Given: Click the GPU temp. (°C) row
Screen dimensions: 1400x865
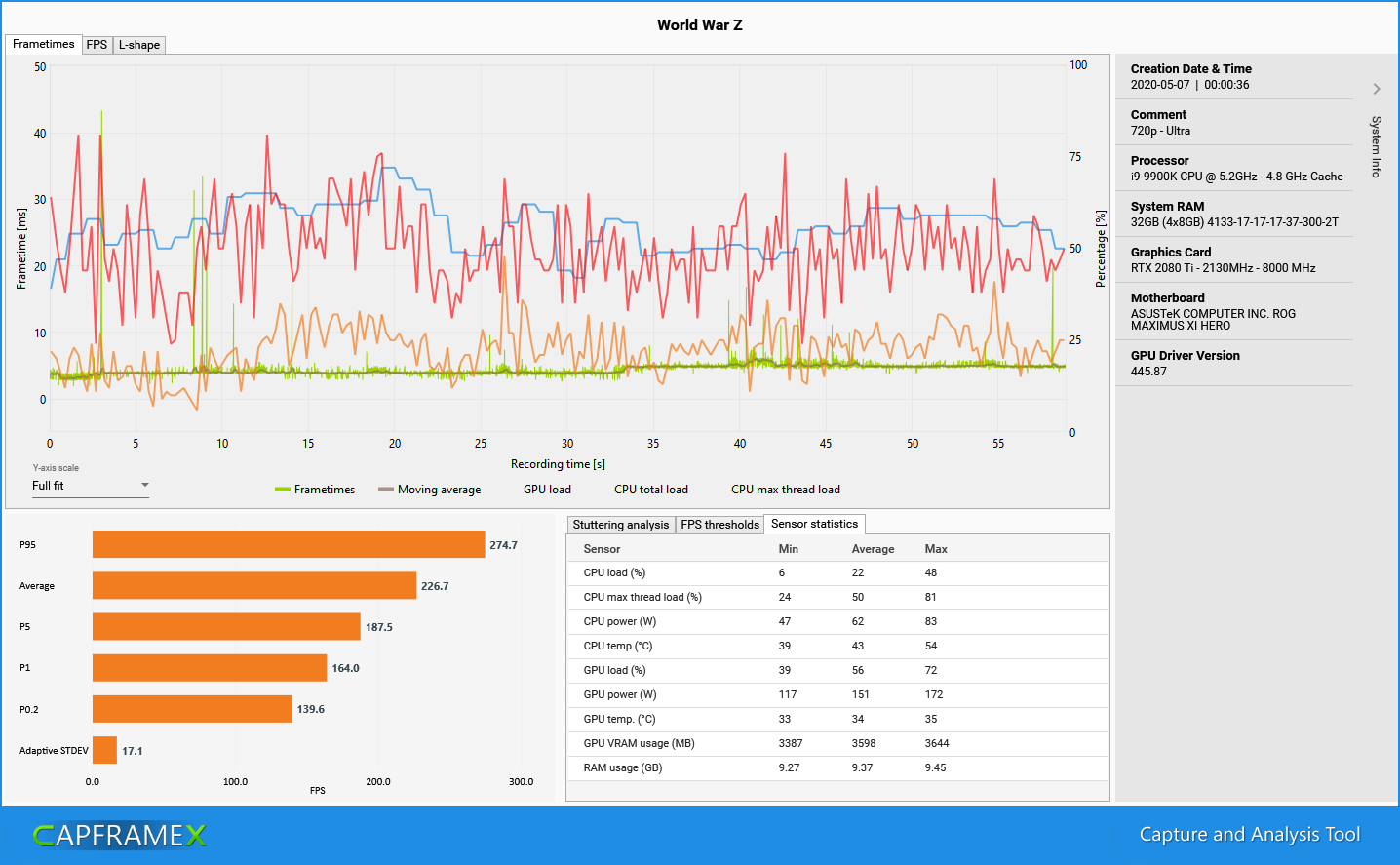Looking at the screenshot, I should point(837,719).
